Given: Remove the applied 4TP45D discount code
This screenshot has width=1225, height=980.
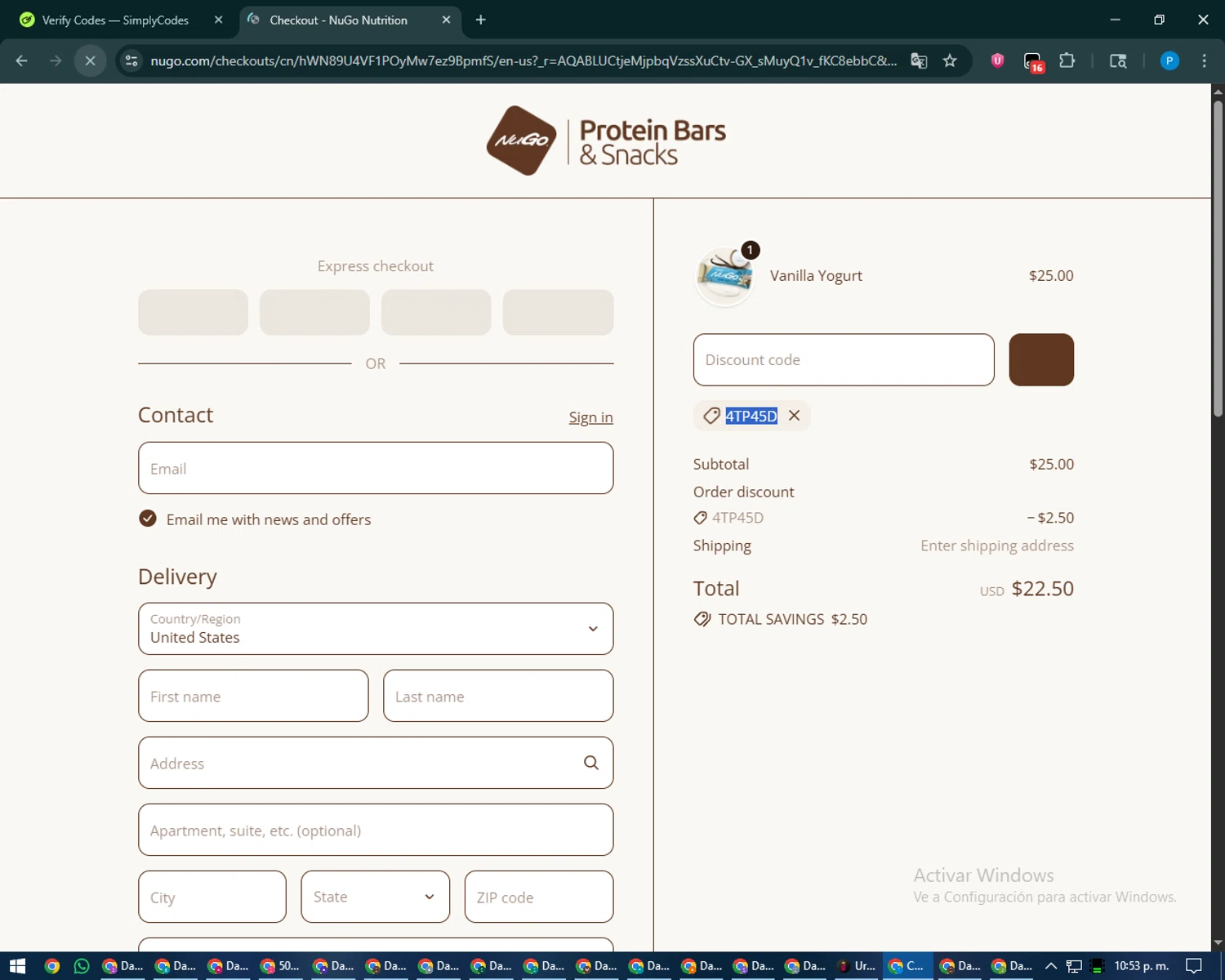Looking at the screenshot, I should [794, 416].
